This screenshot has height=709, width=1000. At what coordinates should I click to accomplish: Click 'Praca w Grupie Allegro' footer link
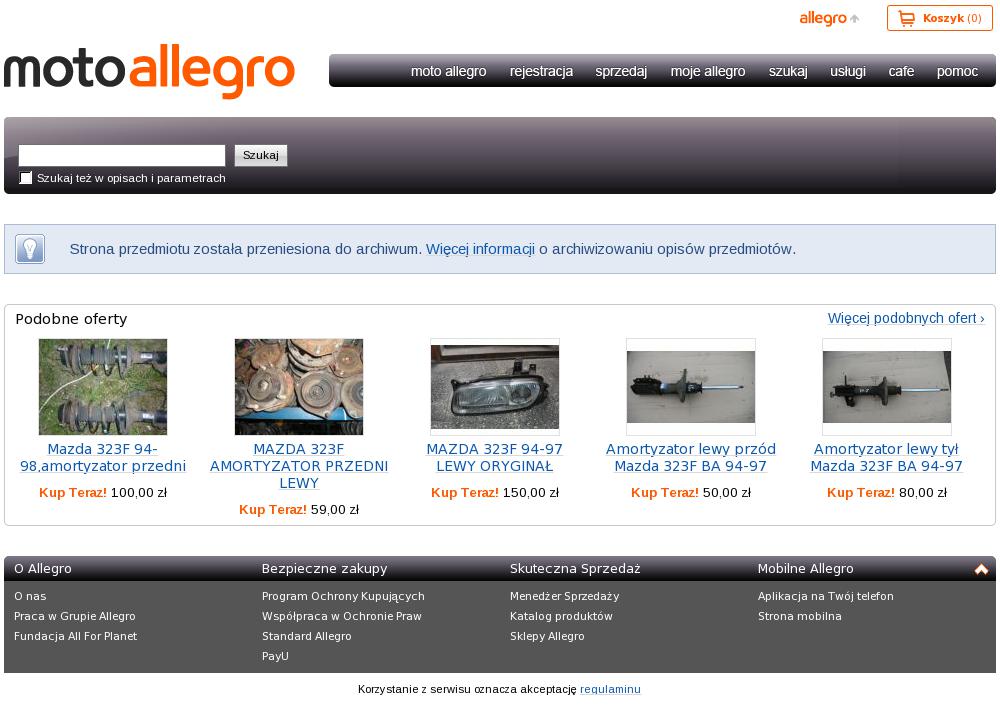click(x=75, y=616)
